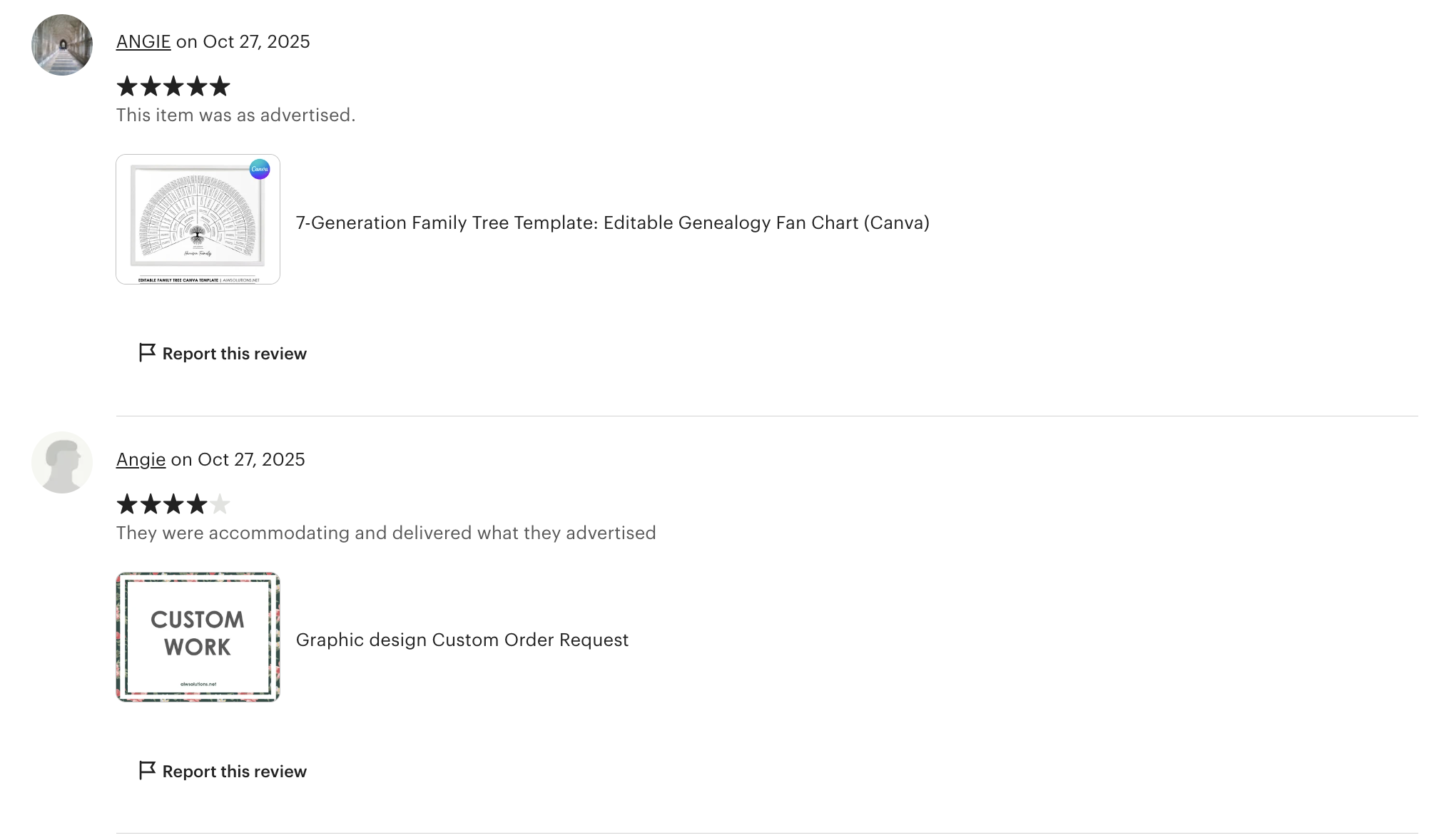Click the text "This item was as advertised."
Viewport: 1434px width, 840px height.
pos(235,115)
